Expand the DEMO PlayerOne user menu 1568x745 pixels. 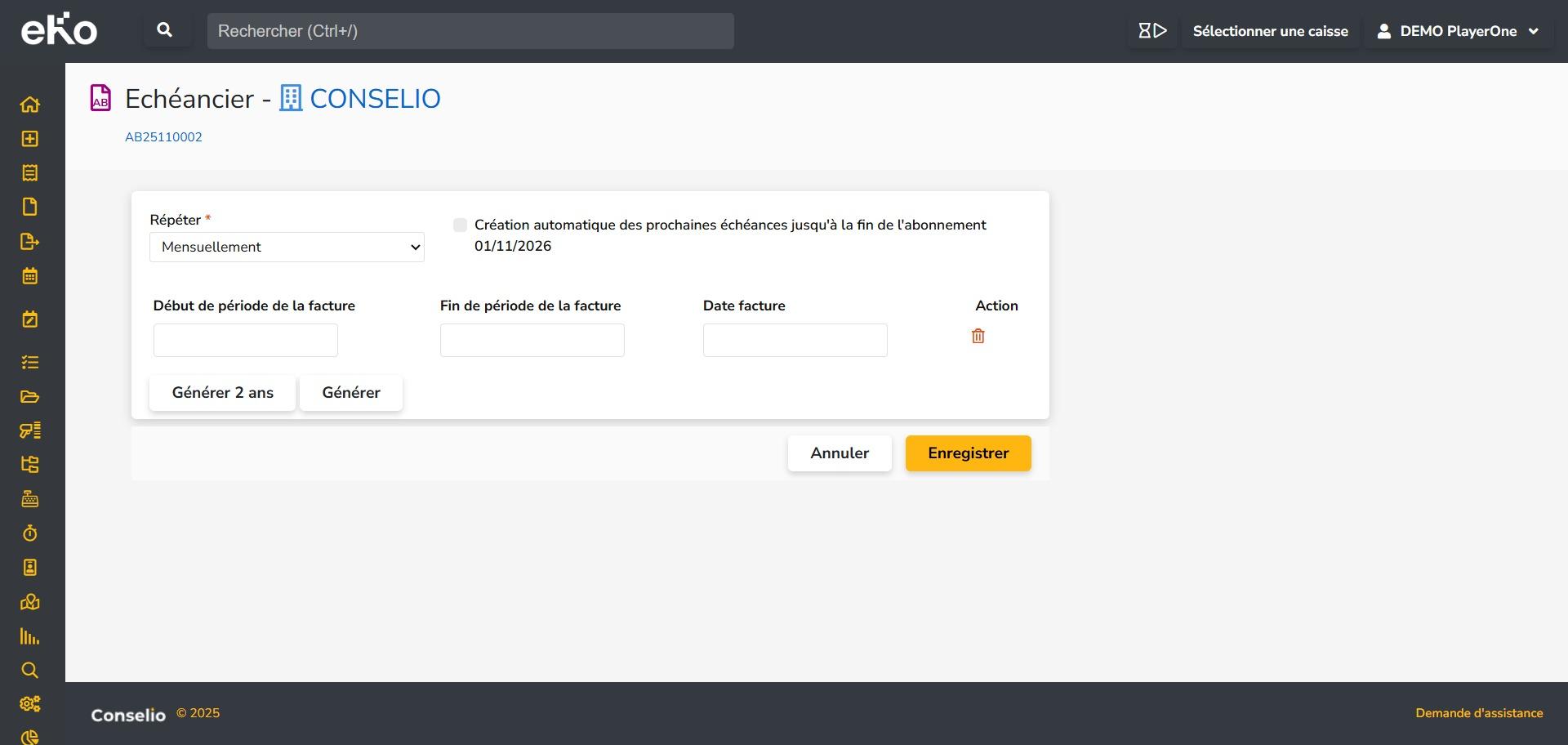pos(1458,31)
